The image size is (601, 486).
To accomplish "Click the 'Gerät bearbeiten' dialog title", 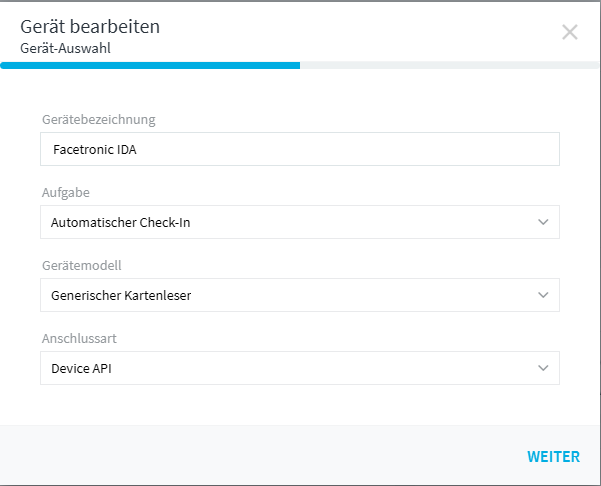I will pyautogui.click(x=90, y=26).
